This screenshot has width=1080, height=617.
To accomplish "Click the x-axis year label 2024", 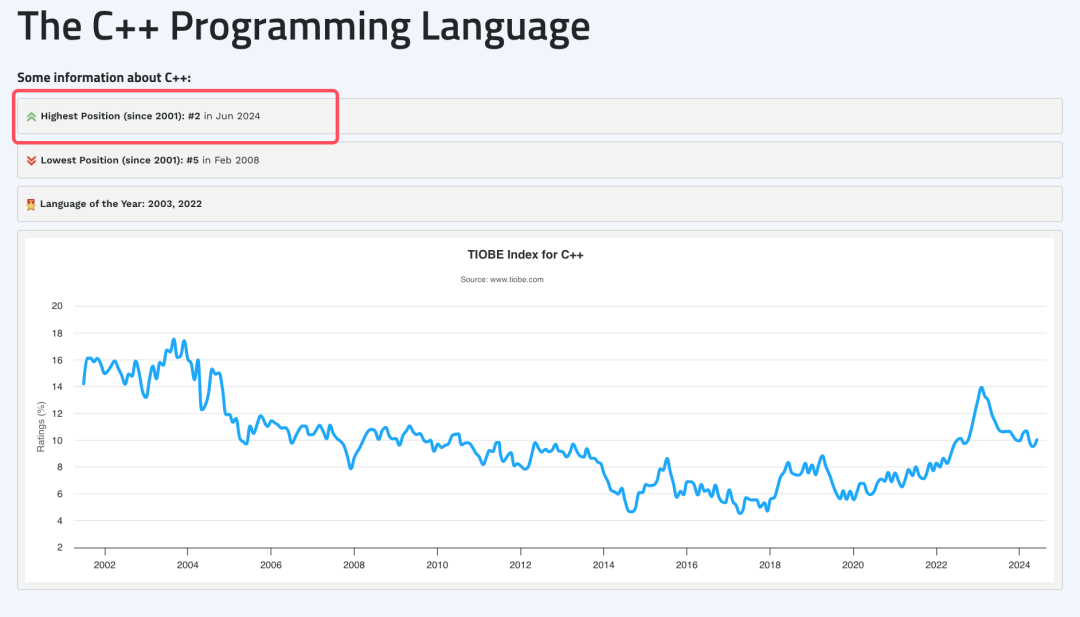I will (x=1019, y=565).
